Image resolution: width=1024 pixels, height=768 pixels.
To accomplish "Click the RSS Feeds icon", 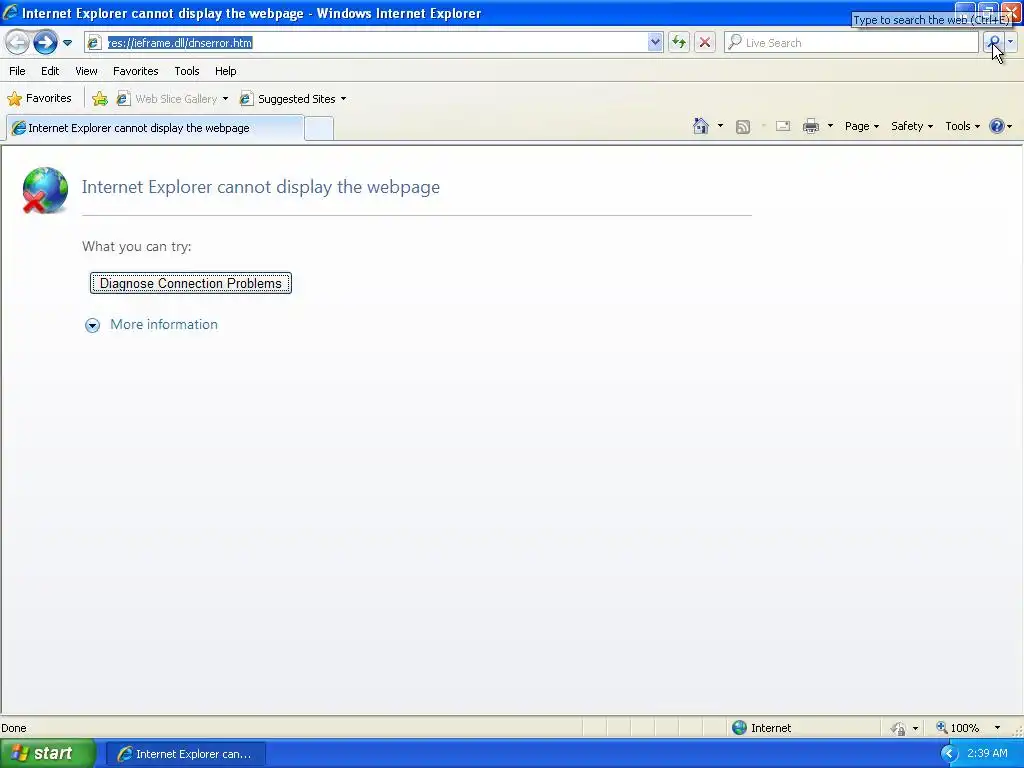I will [743, 127].
